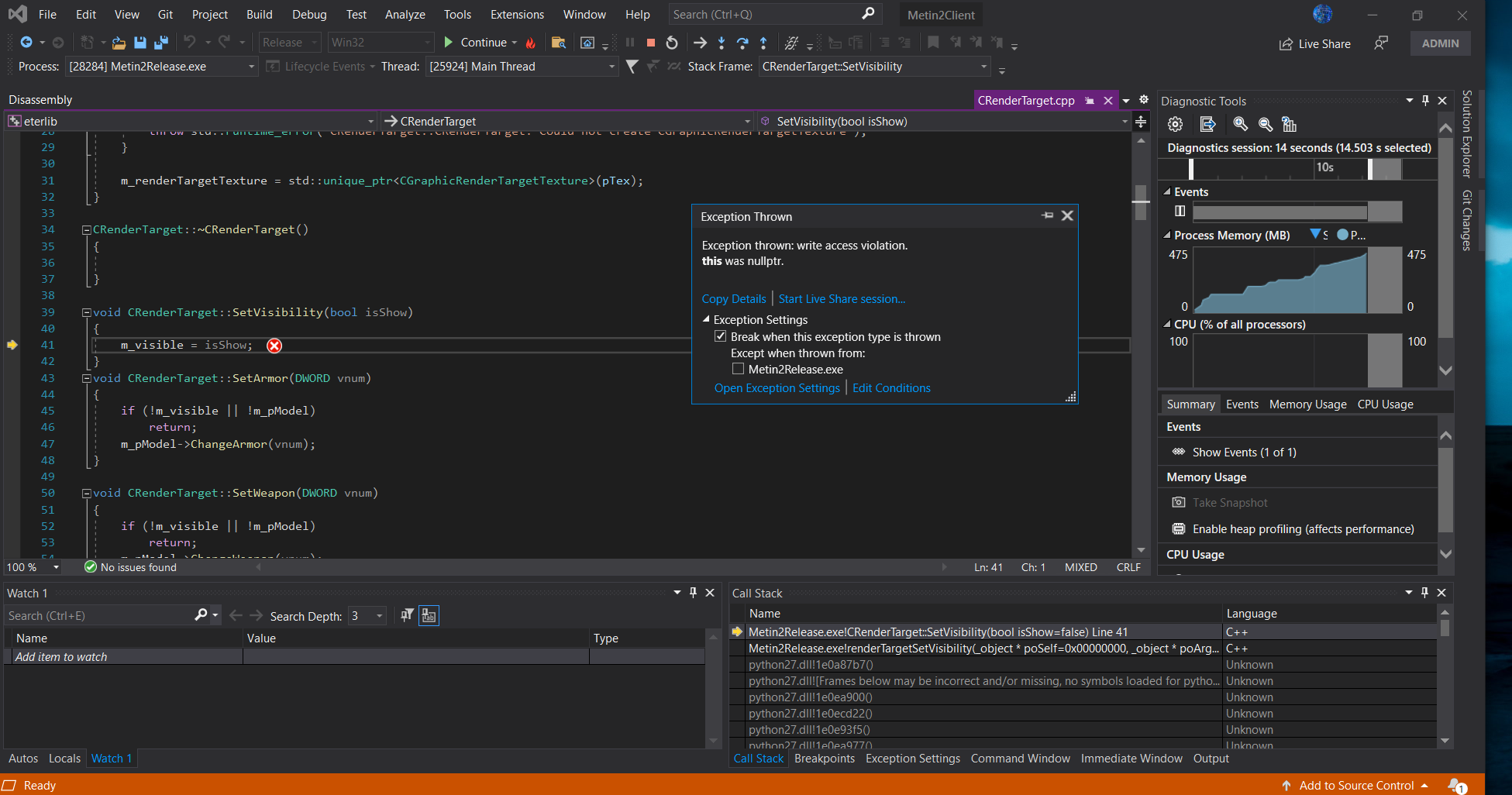Pin the Exception Thrown popup
The width and height of the screenshot is (1512, 795).
click(1048, 215)
